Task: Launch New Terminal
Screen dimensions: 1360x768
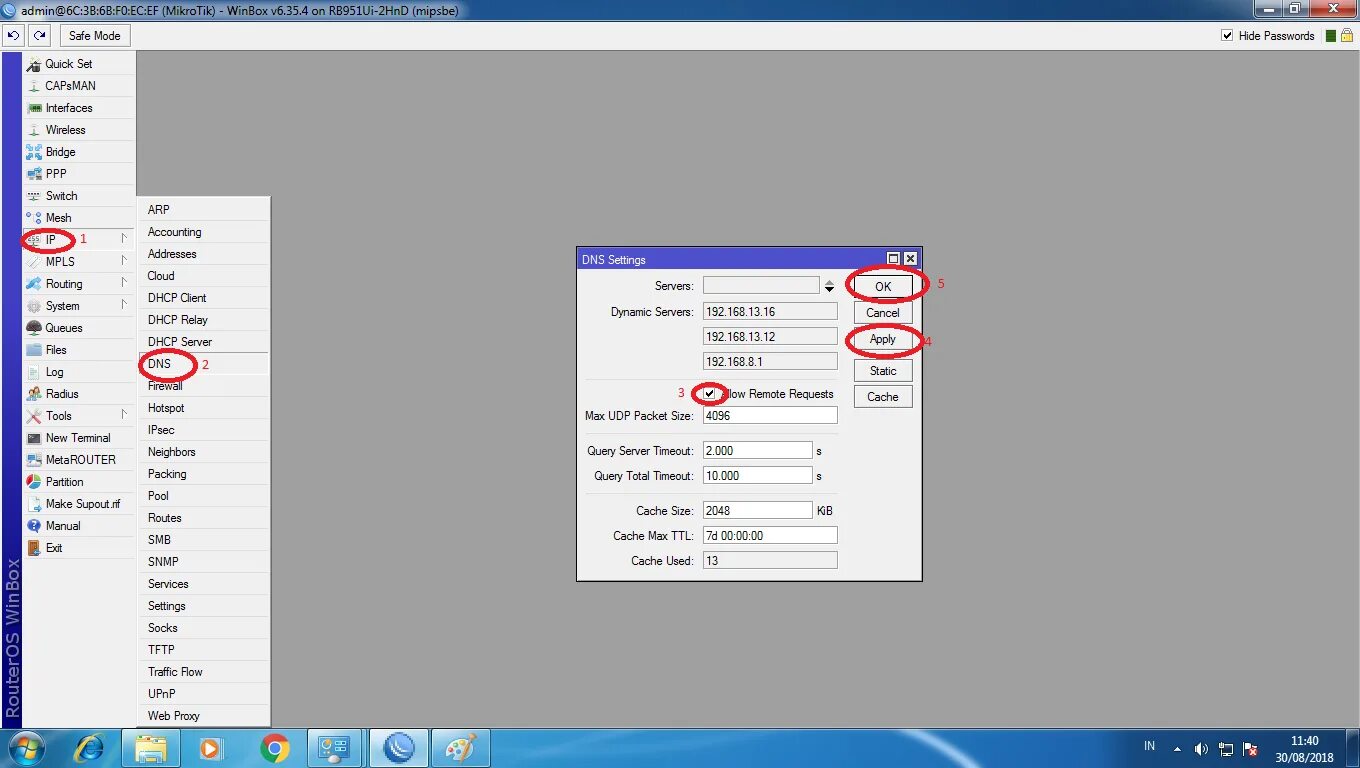Action: tap(79, 437)
